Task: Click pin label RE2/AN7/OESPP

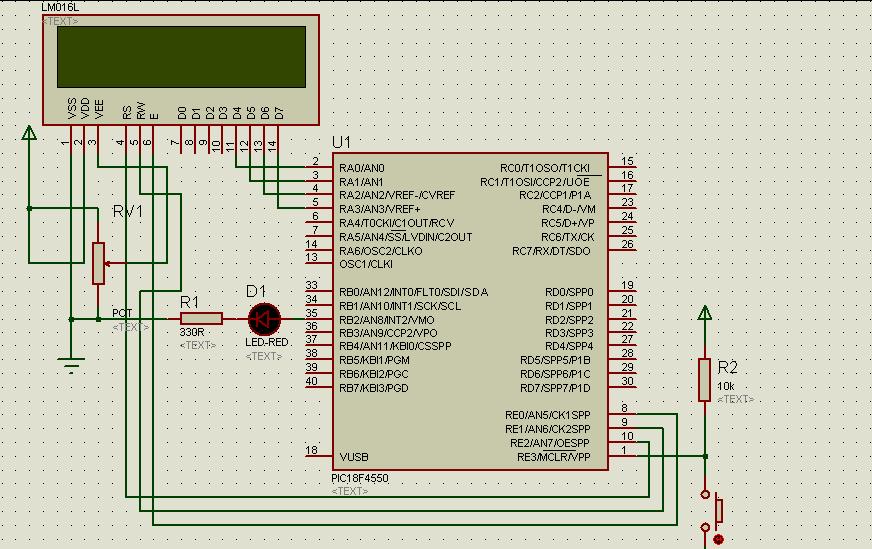Action: point(549,443)
